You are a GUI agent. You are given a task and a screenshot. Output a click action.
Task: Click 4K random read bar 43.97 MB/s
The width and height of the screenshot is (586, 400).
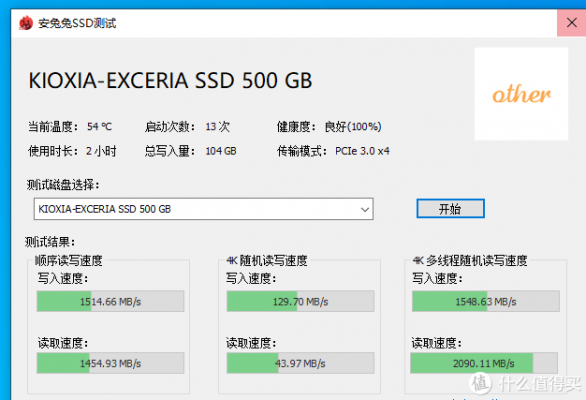300,363
